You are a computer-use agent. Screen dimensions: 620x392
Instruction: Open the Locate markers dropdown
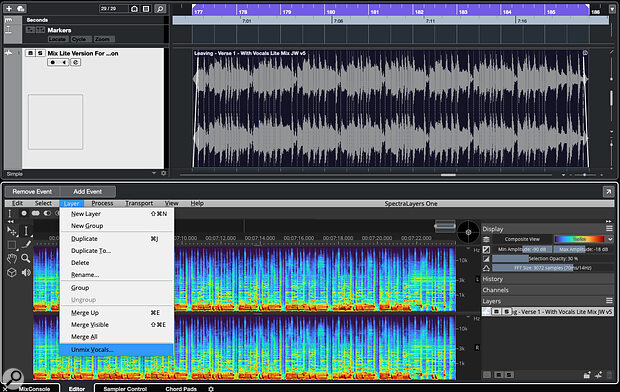pyautogui.click(x=58, y=39)
